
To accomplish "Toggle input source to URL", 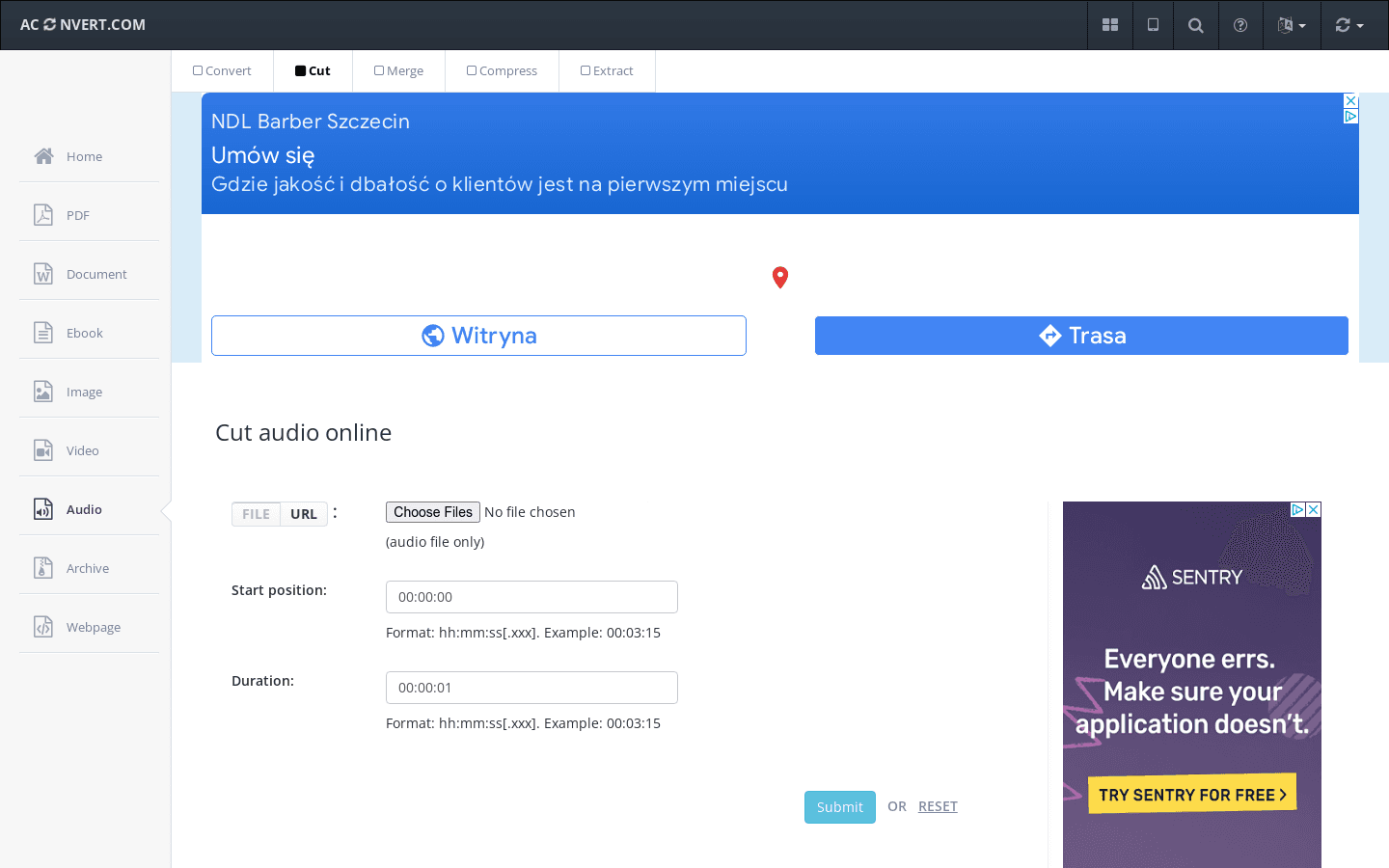I will [x=304, y=514].
